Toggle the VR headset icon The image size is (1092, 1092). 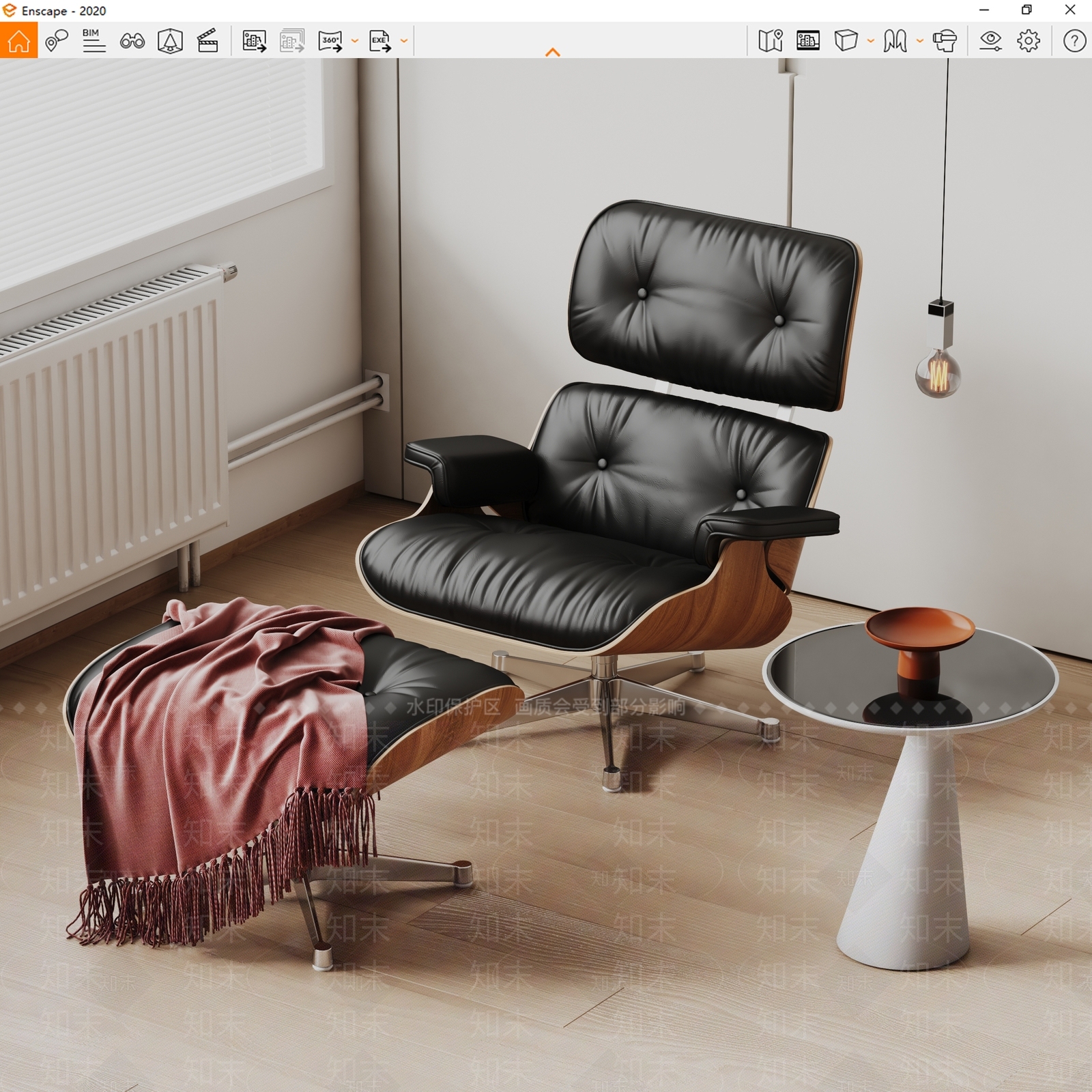tap(945, 41)
